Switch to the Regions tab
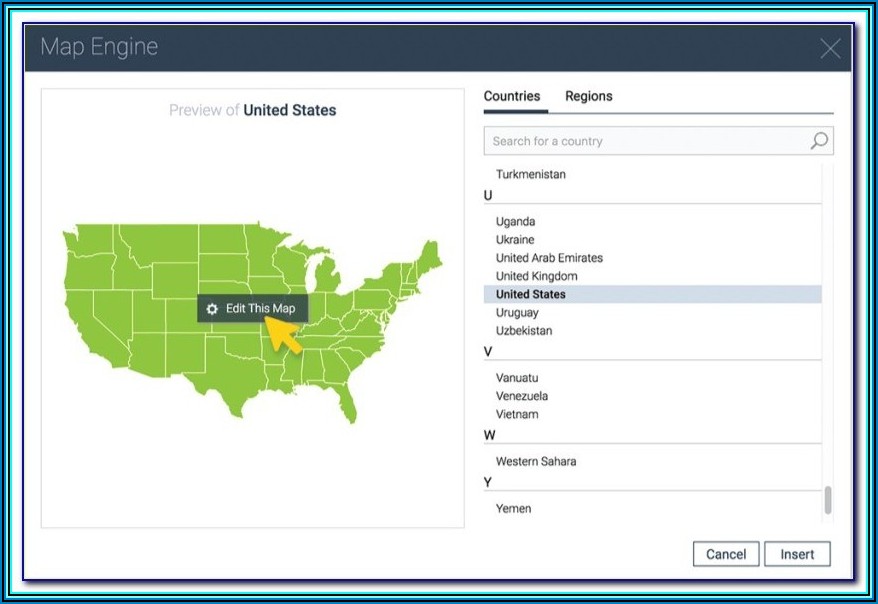This screenshot has height=604, width=878. [588, 96]
